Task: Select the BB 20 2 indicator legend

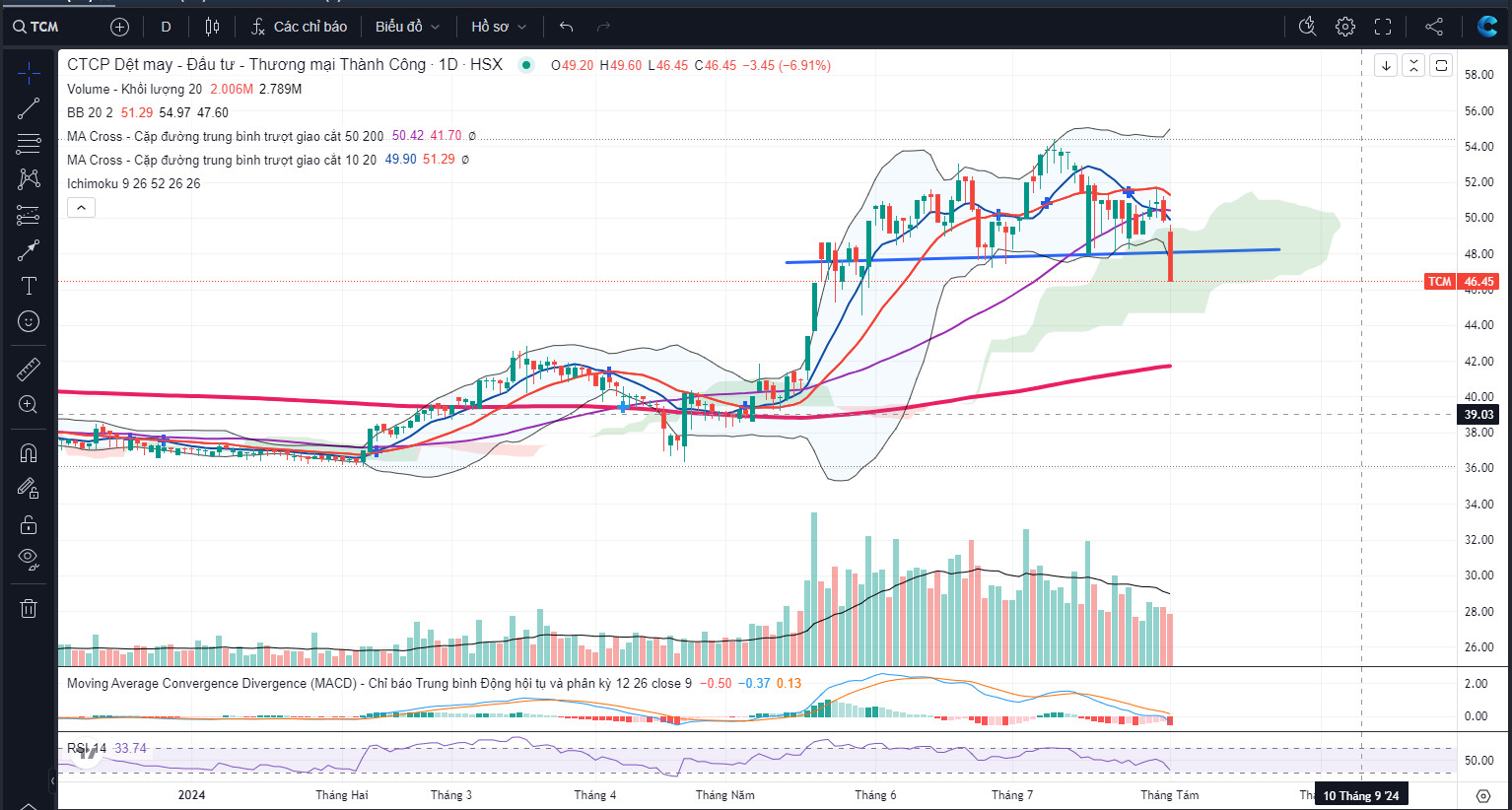Action: [90, 112]
